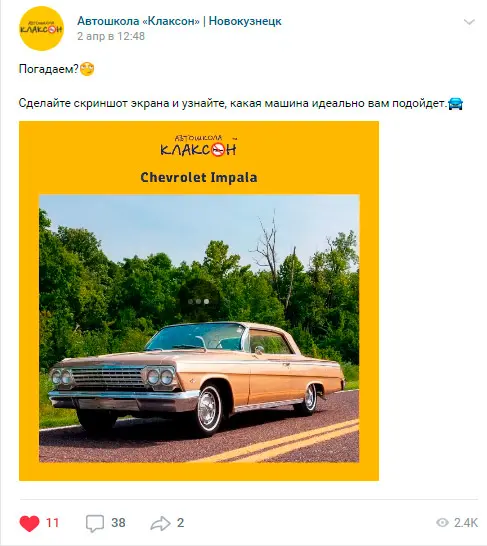Click the Сделайте скриншот экрана text line
487x546 pixels.
(232, 103)
